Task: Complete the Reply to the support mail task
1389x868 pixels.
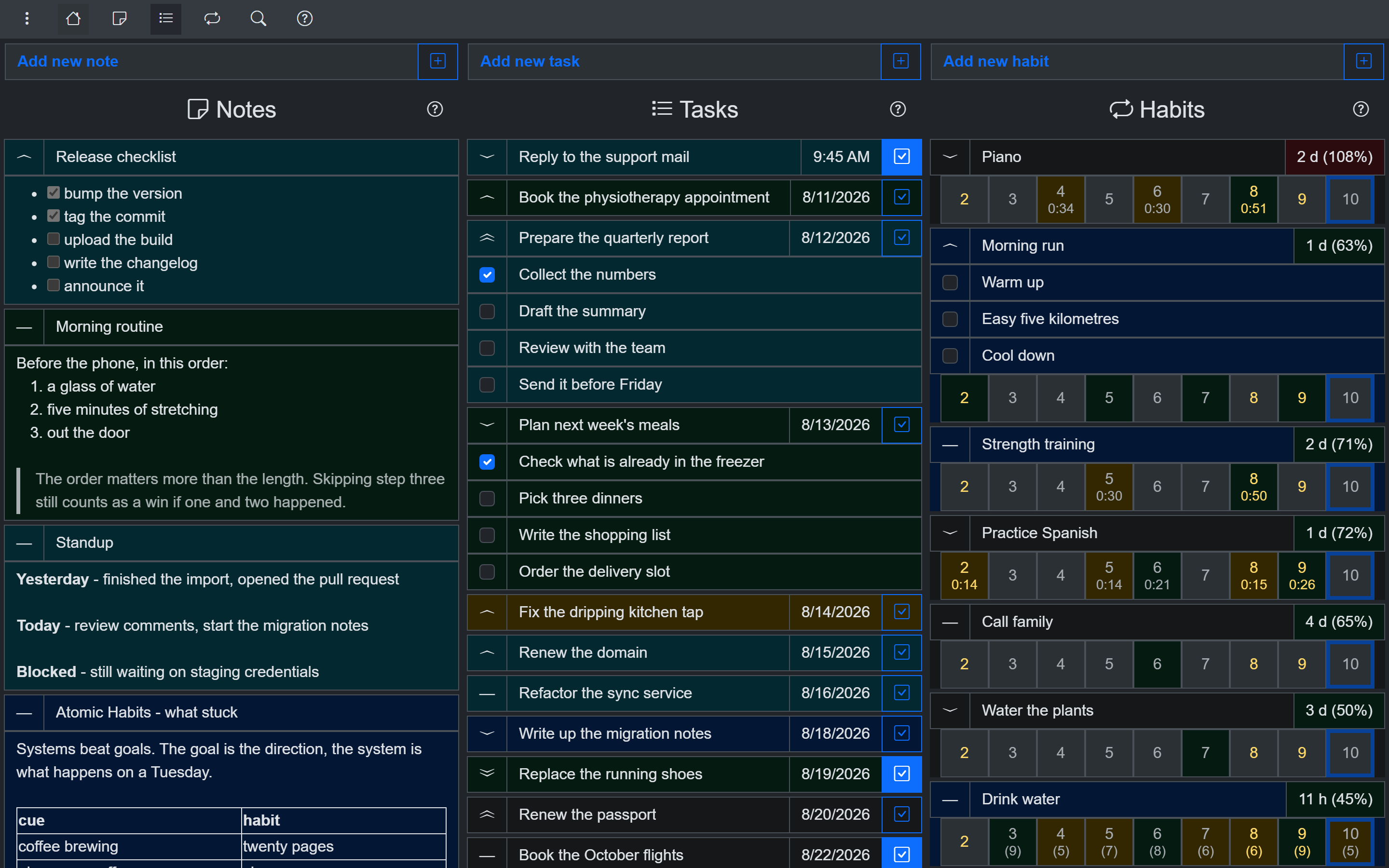Action: point(902,157)
